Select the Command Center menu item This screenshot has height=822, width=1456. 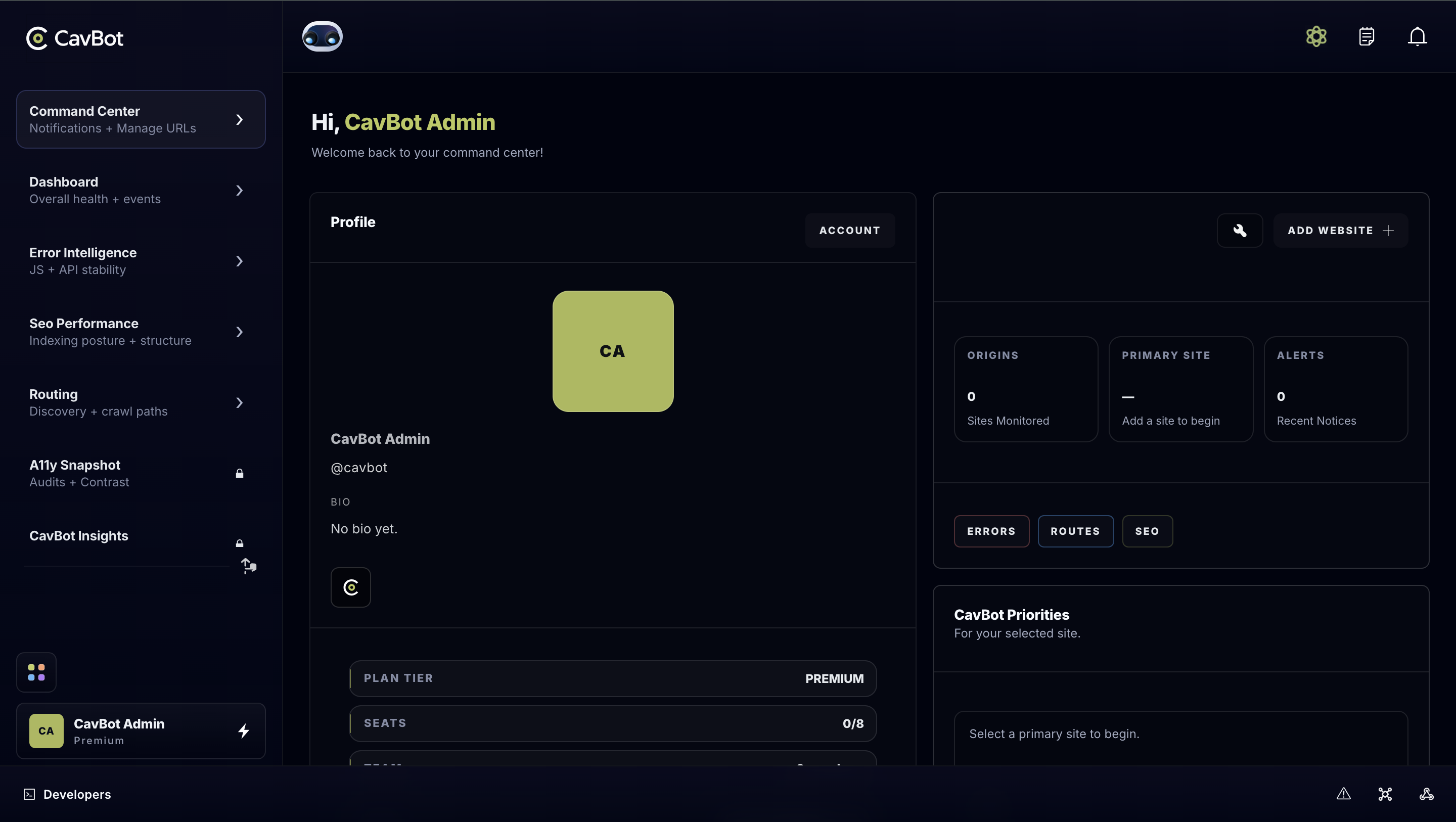coord(141,119)
